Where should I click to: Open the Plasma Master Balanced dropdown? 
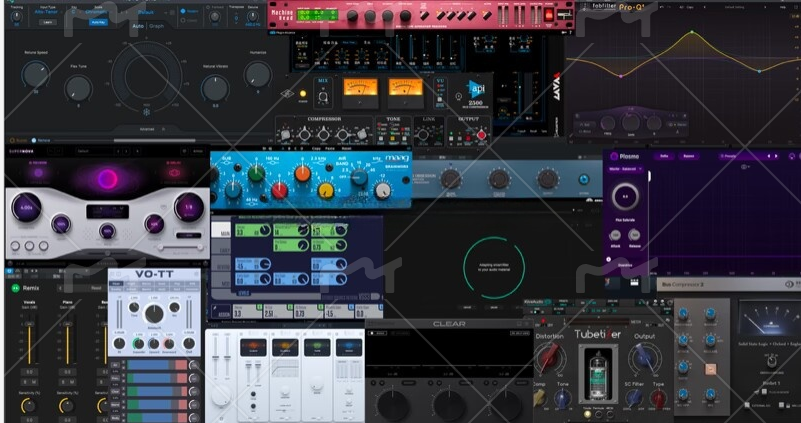pos(626,169)
